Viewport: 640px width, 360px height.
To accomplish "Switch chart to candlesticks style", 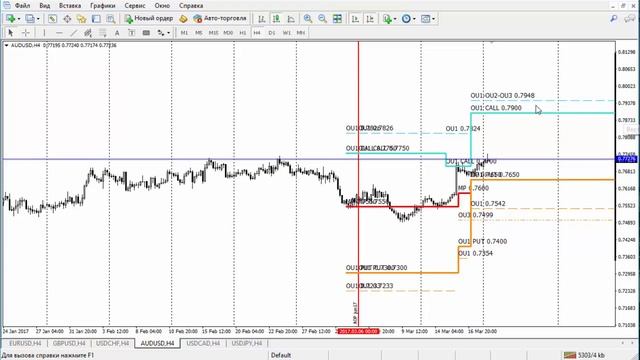I will (276, 18).
